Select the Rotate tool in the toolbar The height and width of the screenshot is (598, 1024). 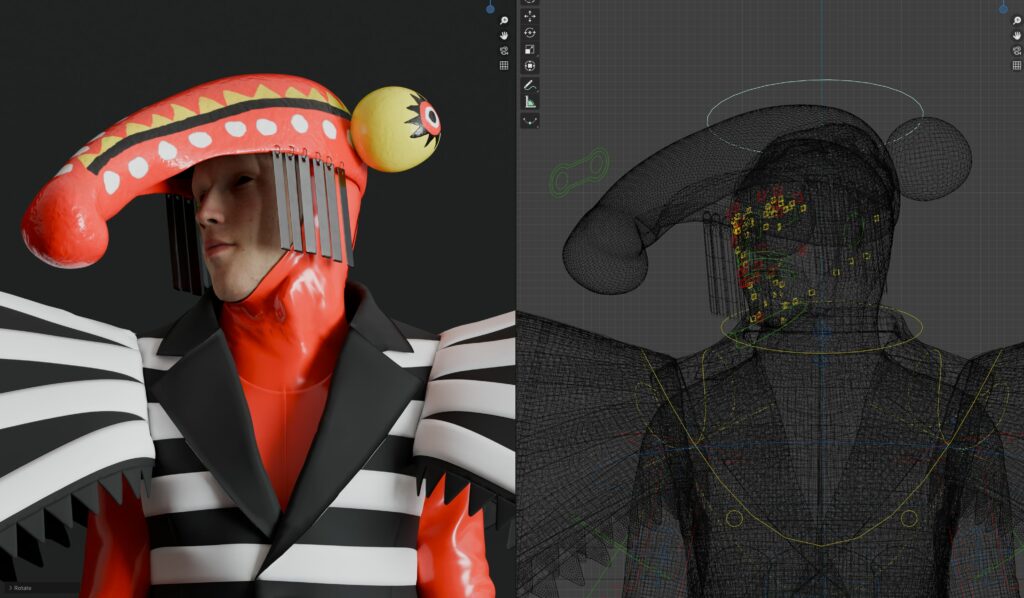pyautogui.click(x=529, y=33)
